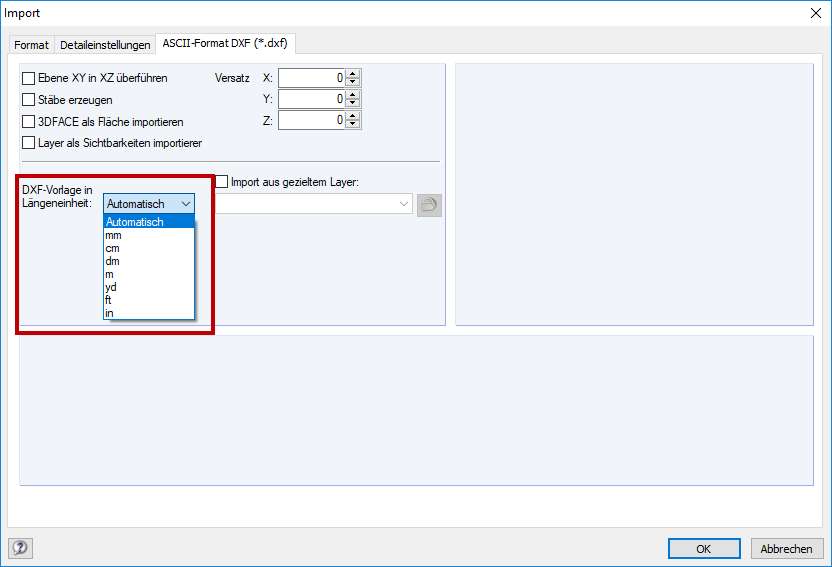Increase the Versatz X value
Image resolution: width=832 pixels, height=567 pixels.
click(353, 74)
